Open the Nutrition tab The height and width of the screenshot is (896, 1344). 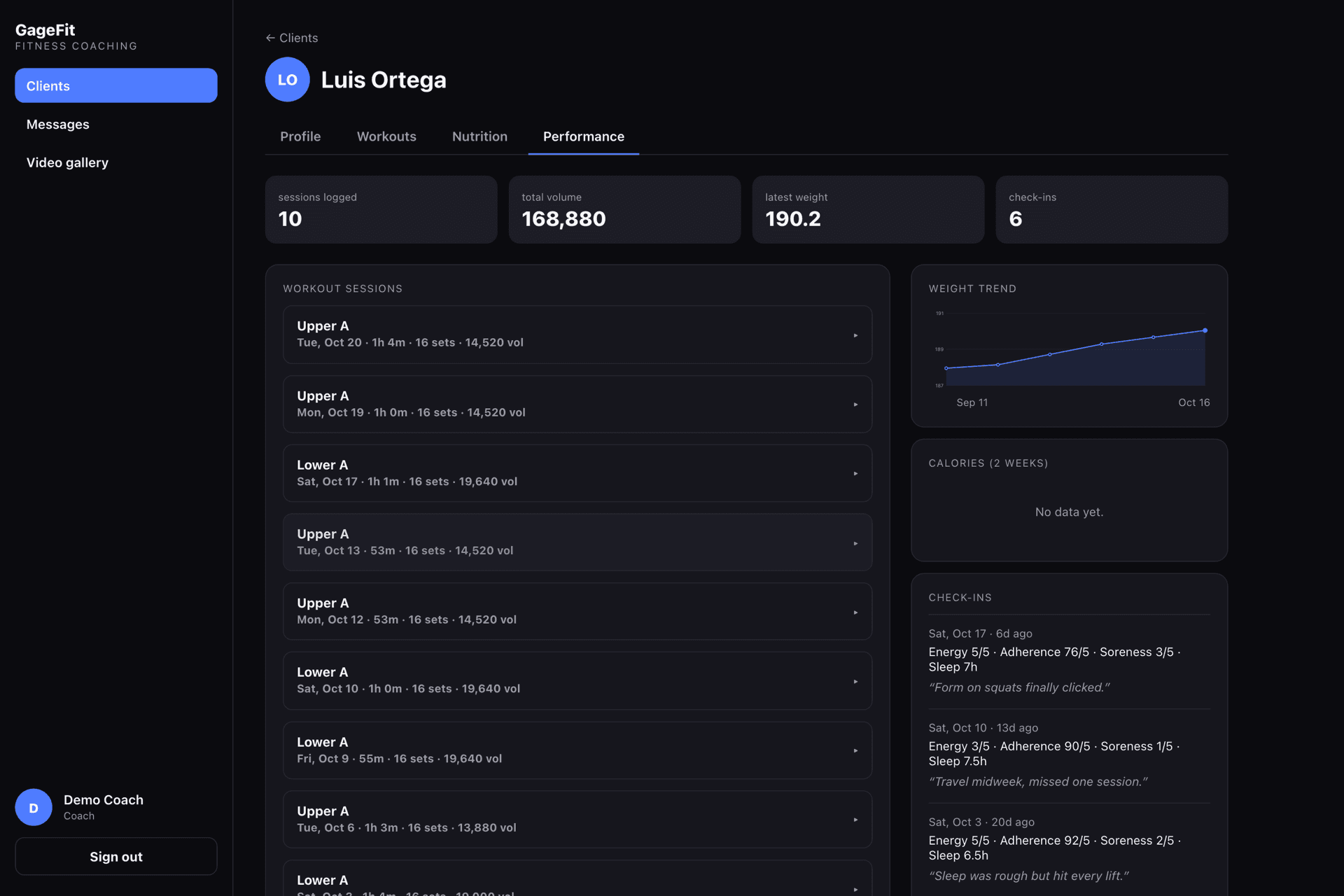pyautogui.click(x=479, y=136)
